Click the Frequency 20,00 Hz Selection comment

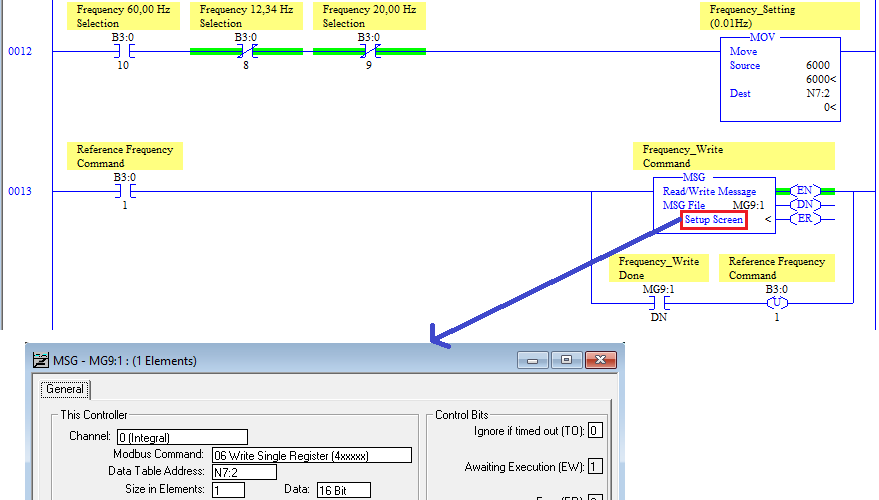(x=369, y=16)
